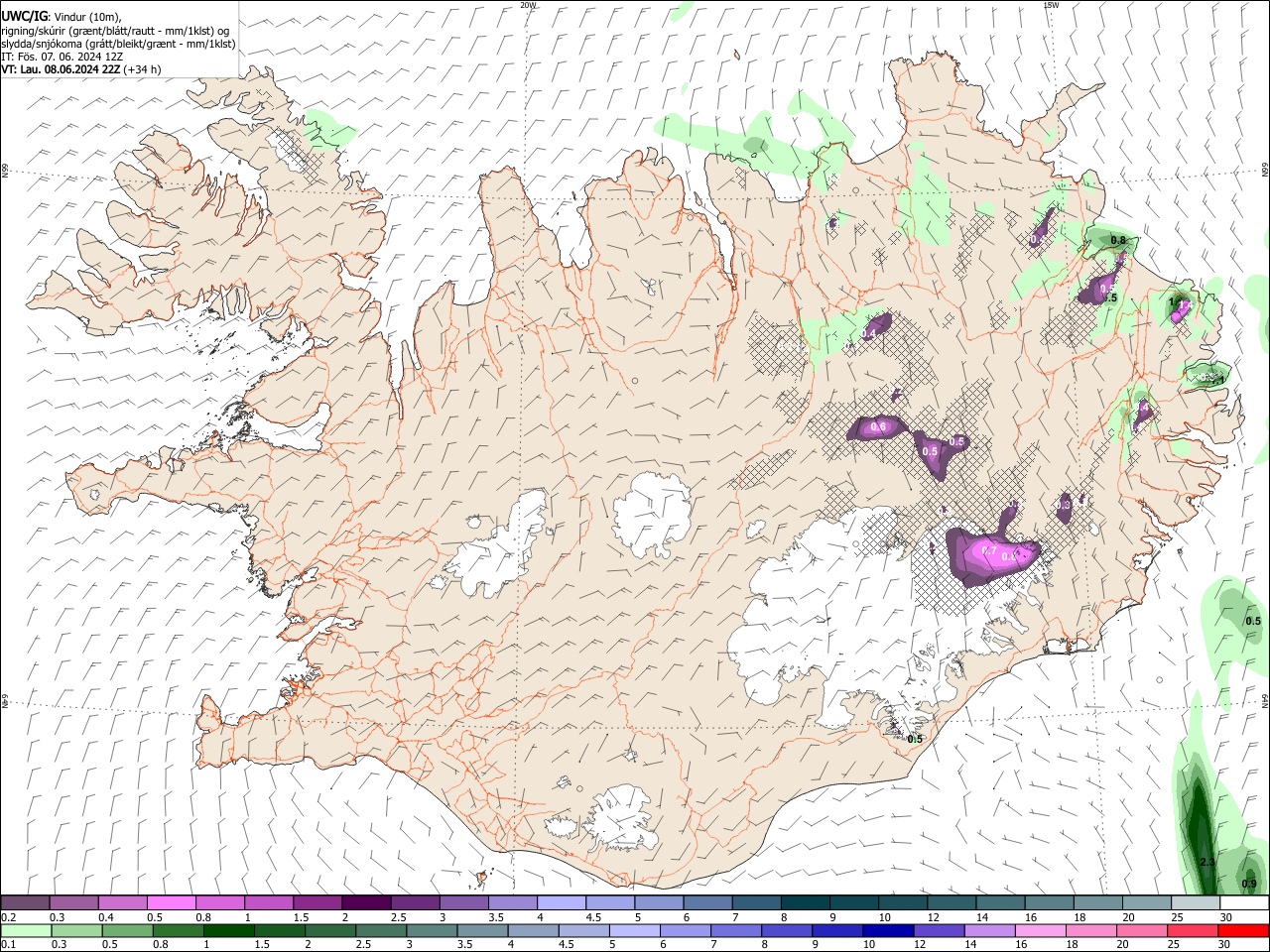Pick the red 25 swatch in the lower rain legend
1270x952 pixels.
tap(1195, 931)
